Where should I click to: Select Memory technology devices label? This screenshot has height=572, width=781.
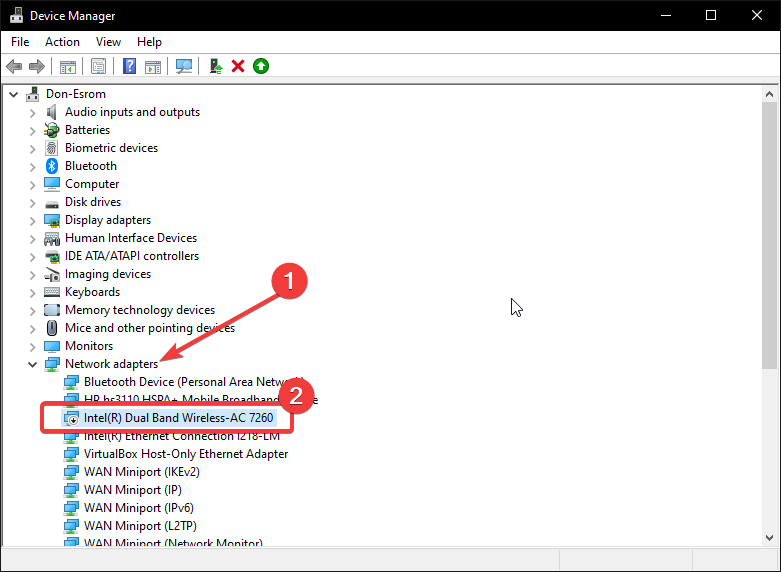(x=139, y=310)
